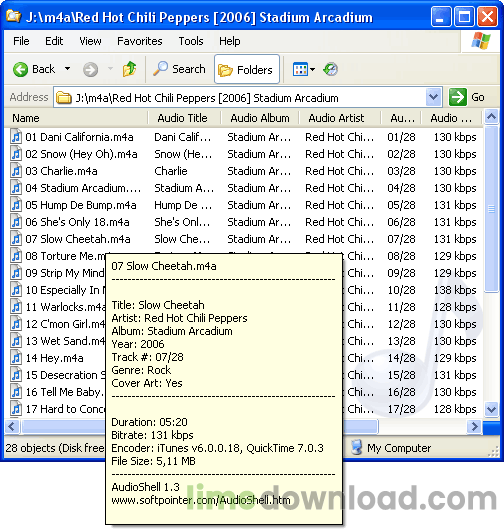
Task: Sort by the Name column header
Action: pyautogui.click(x=76, y=118)
